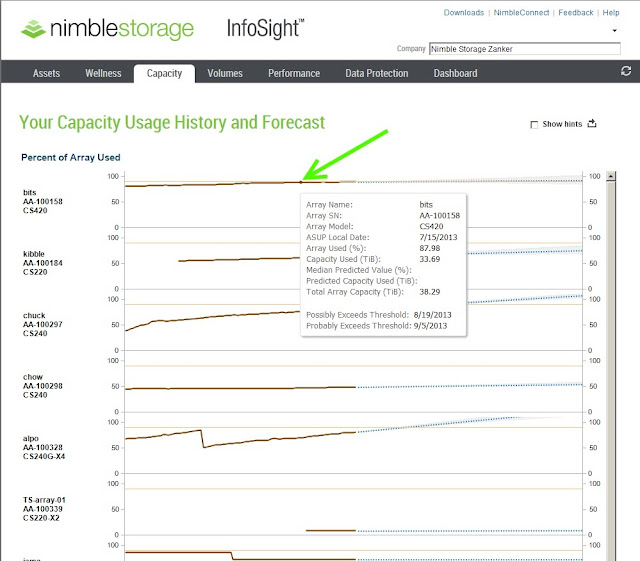Select the TS-array-01 array label
The image size is (640, 561).
pos(44,509)
